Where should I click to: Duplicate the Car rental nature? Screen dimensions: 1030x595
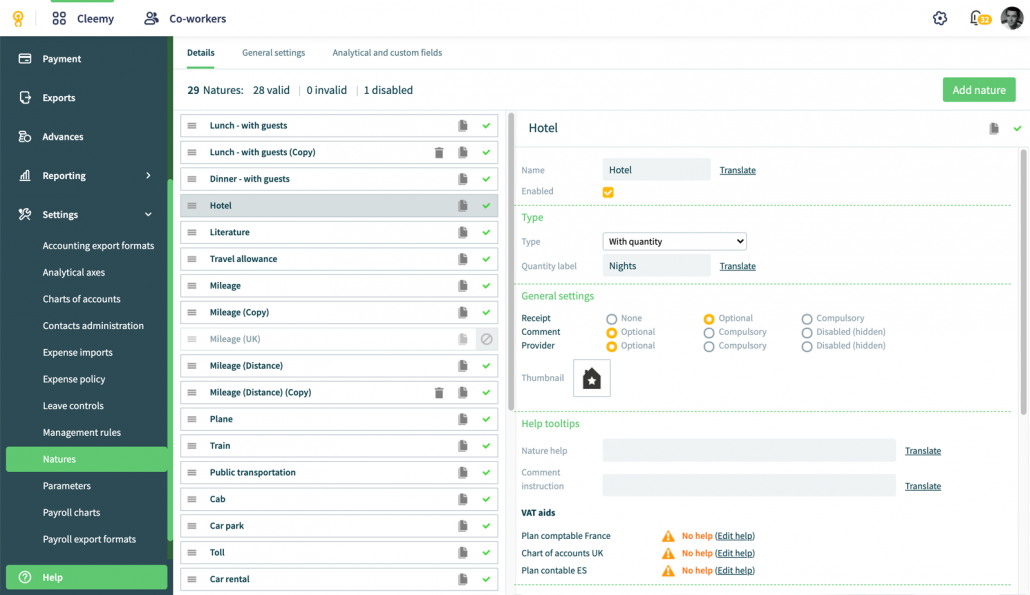[463, 579]
